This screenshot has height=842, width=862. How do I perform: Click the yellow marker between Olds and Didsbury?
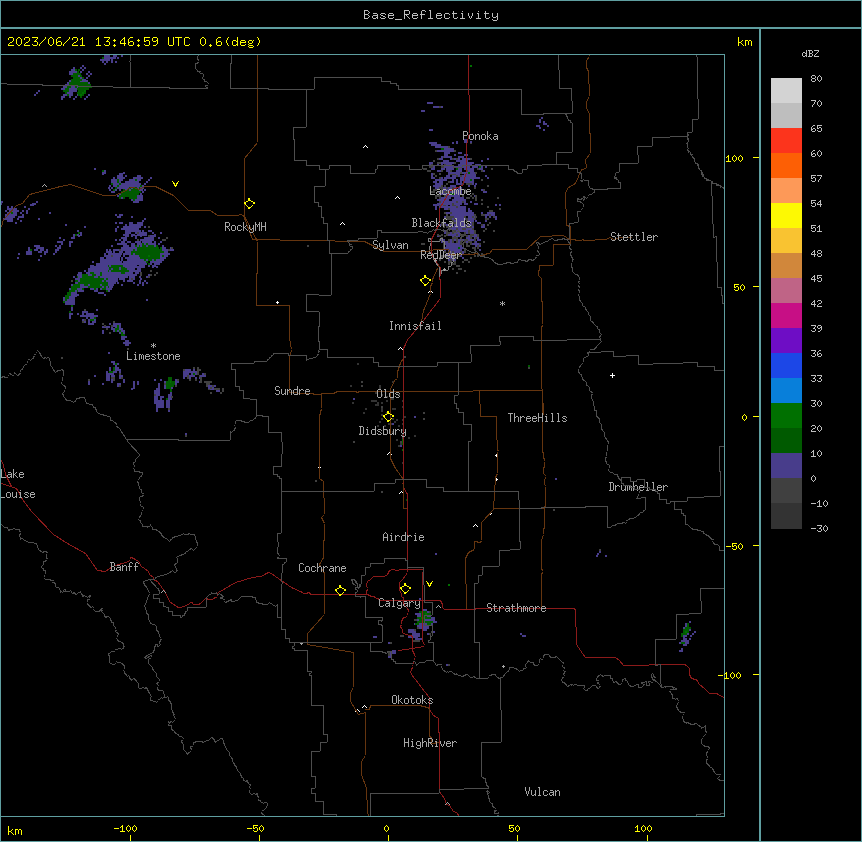pos(388,417)
